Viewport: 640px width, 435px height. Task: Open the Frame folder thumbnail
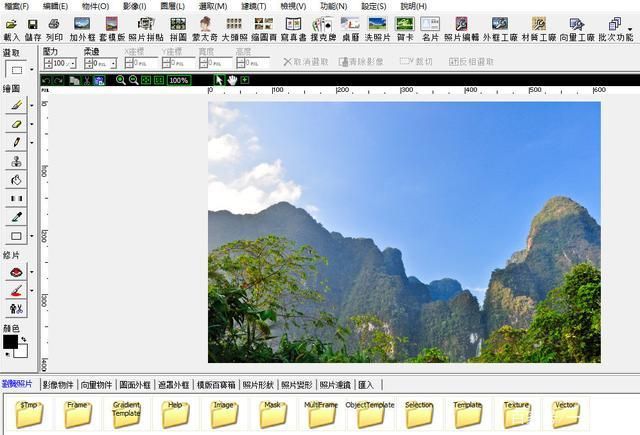(x=78, y=414)
